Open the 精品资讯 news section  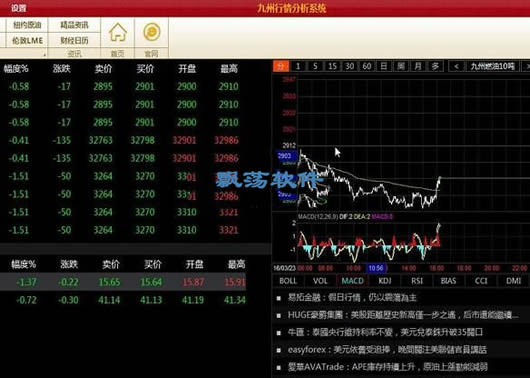pyautogui.click(x=74, y=25)
